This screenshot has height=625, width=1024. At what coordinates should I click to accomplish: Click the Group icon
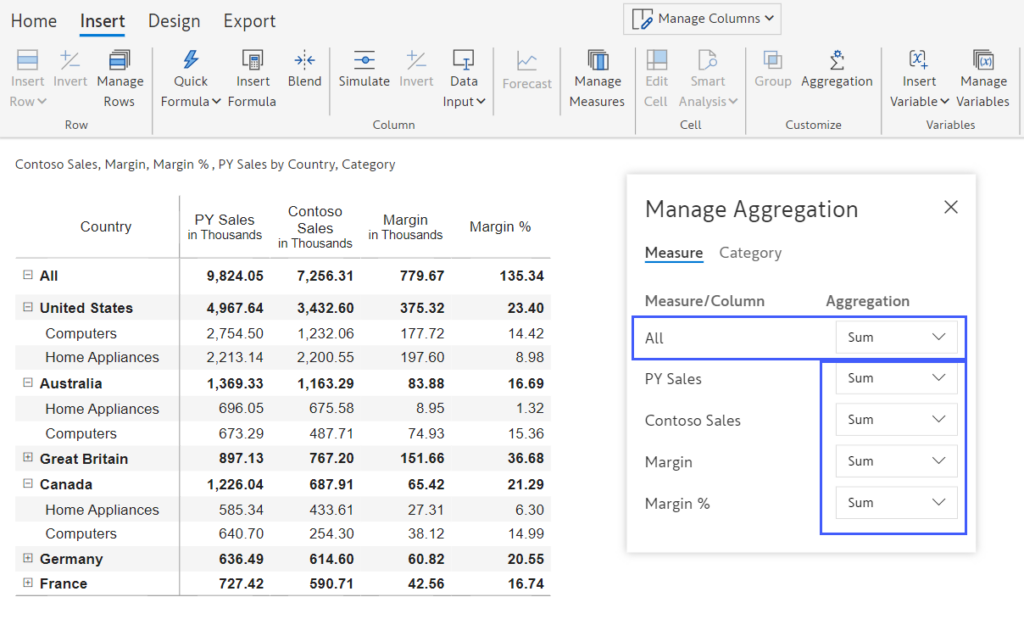pyautogui.click(x=773, y=60)
